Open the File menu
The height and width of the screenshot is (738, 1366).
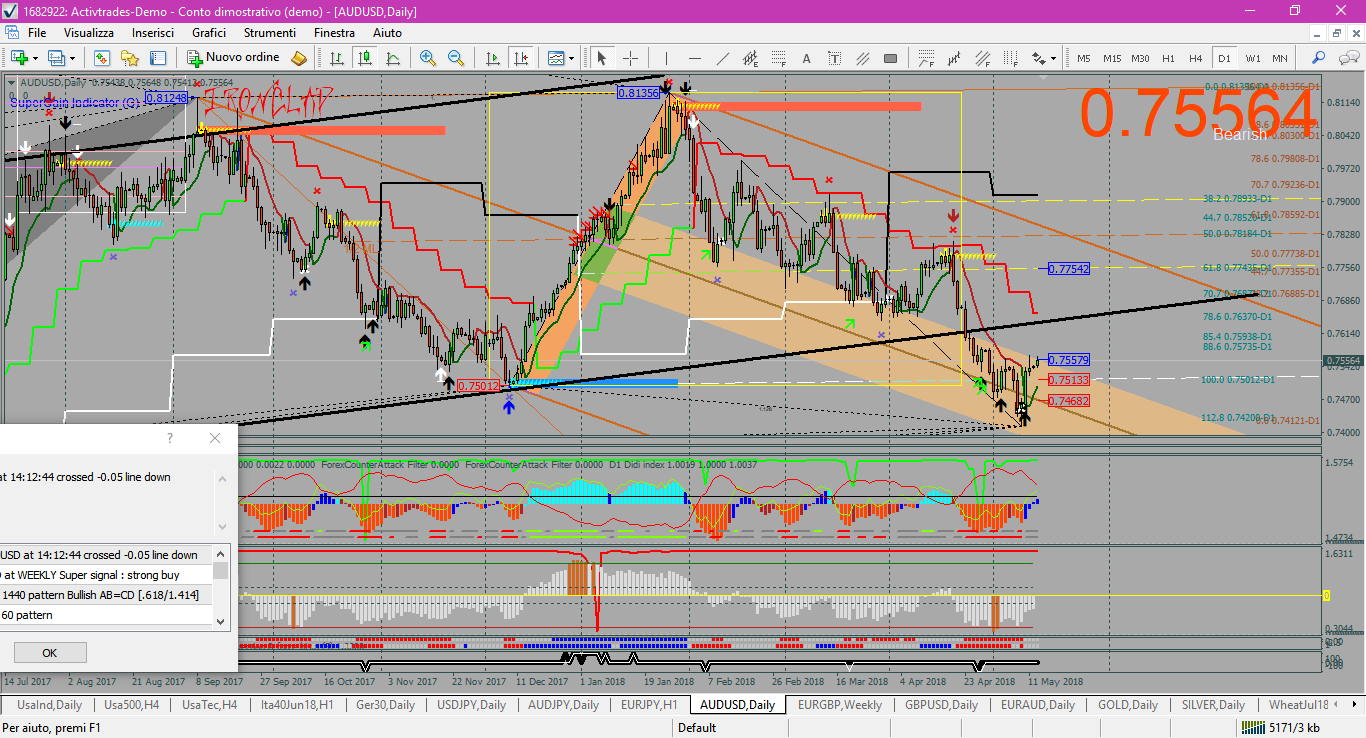tap(37, 33)
